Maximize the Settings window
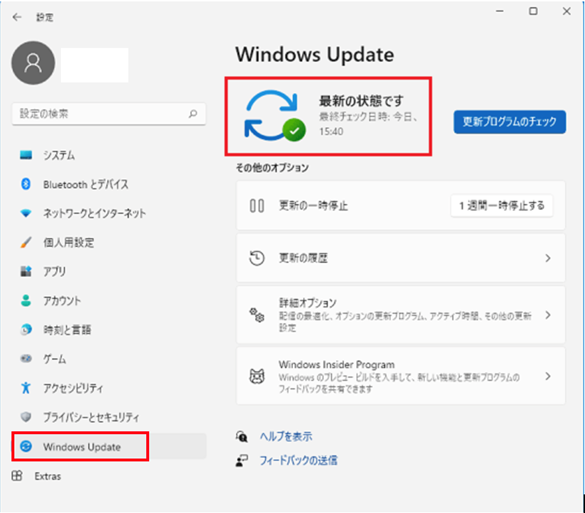Image resolution: width=585 pixels, height=513 pixels. [533, 12]
